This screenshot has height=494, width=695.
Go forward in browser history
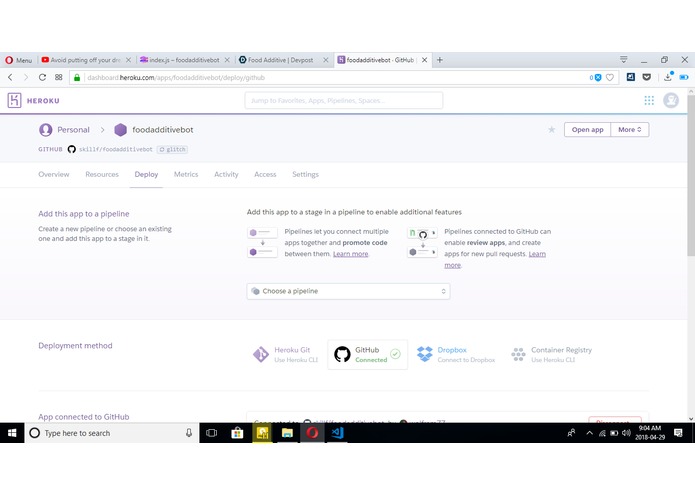pyautogui.click(x=26, y=78)
